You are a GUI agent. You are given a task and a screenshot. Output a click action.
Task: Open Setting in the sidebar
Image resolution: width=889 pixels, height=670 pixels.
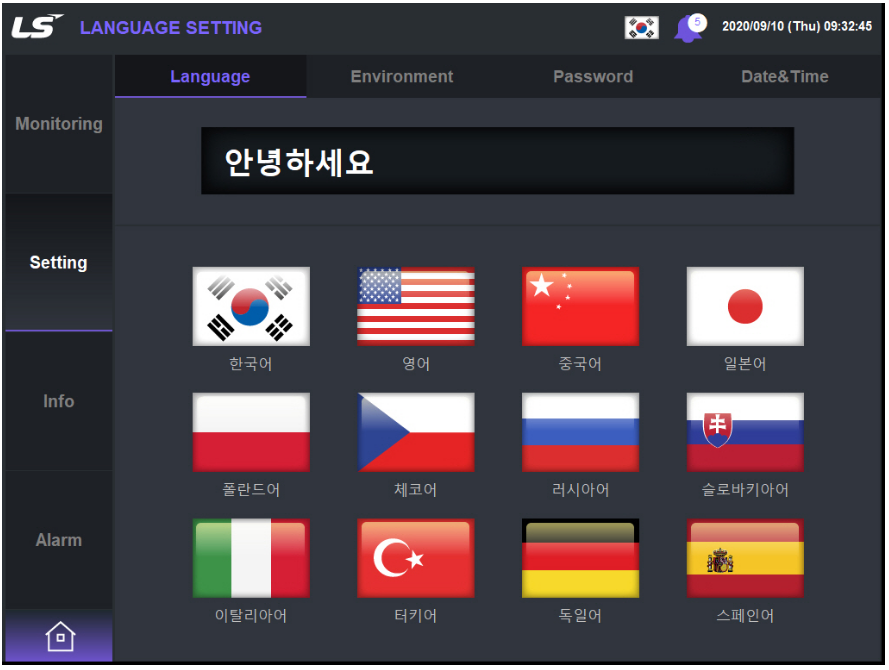pyautogui.click(x=59, y=262)
